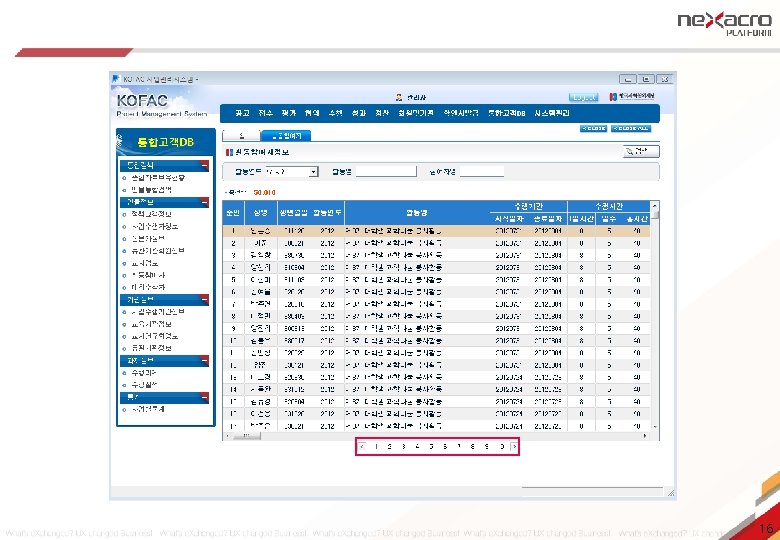This screenshot has height=540, width=780.
Task: Click the magnifier search button
Action: click(x=641, y=151)
